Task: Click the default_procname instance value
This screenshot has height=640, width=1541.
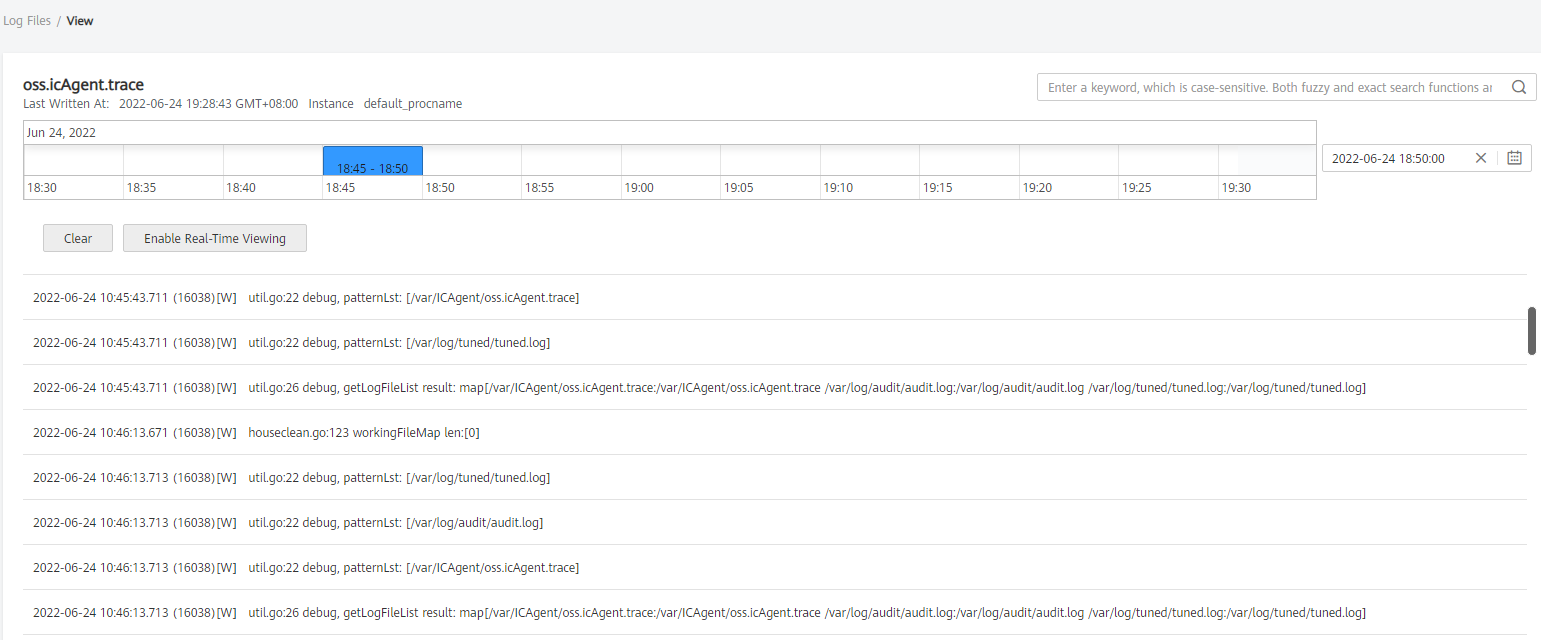Action: click(x=413, y=103)
